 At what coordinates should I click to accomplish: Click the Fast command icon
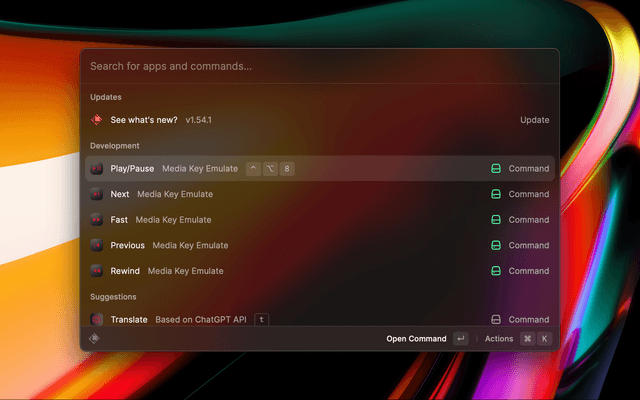tap(97, 220)
